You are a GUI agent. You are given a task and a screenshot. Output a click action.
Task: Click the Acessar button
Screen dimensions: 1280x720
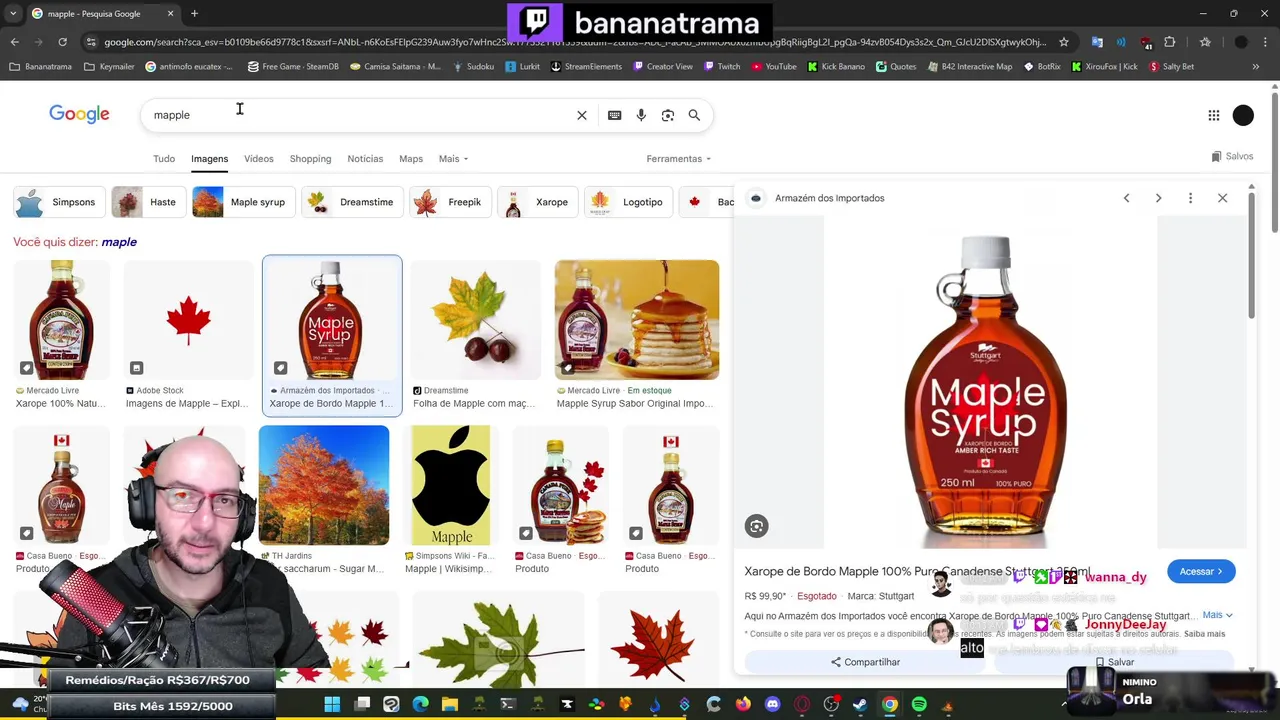[x=1201, y=572]
